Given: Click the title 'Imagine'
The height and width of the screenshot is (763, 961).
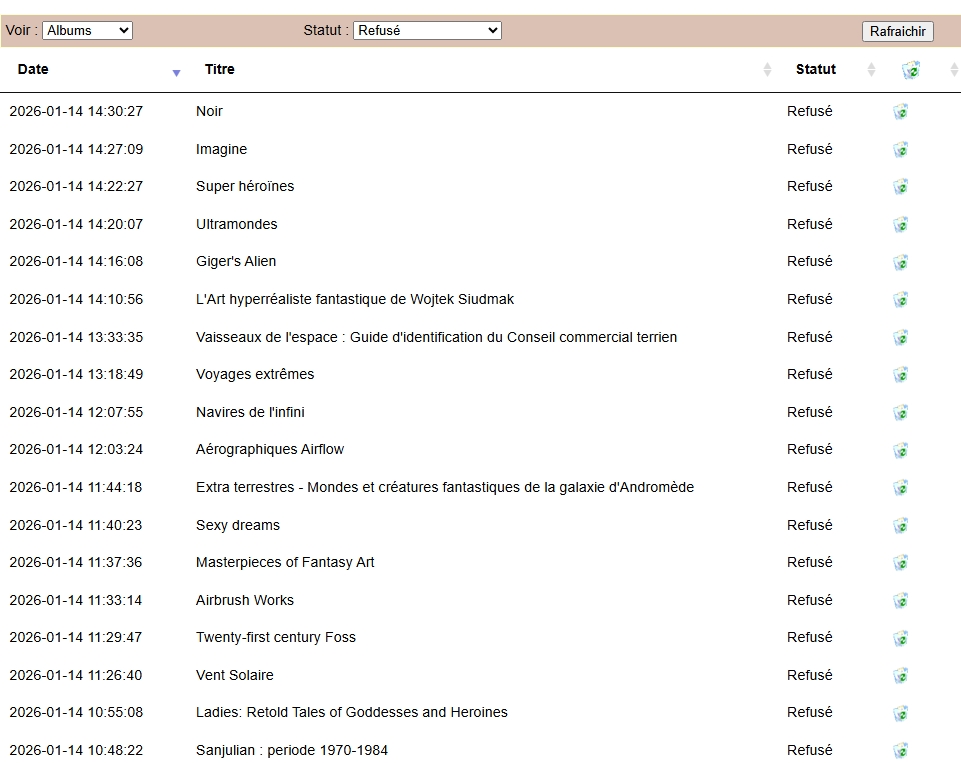Looking at the screenshot, I should (x=221, y=150).
